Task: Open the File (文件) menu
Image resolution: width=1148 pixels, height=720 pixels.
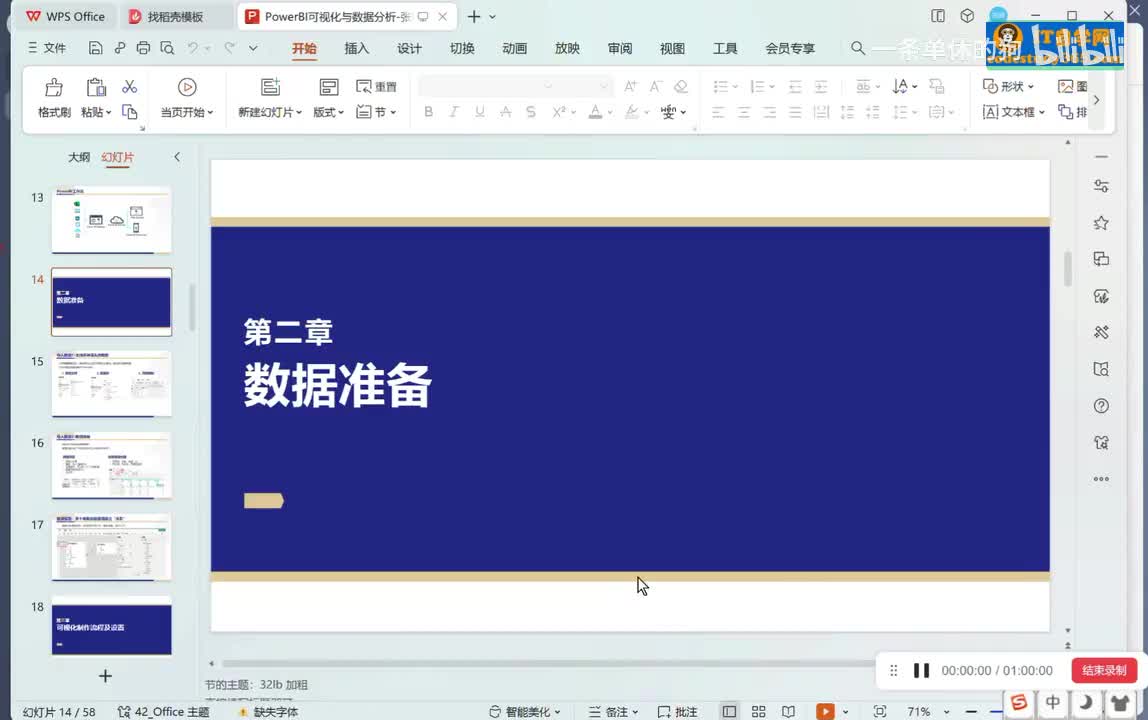Action: [x=48, y=48]
